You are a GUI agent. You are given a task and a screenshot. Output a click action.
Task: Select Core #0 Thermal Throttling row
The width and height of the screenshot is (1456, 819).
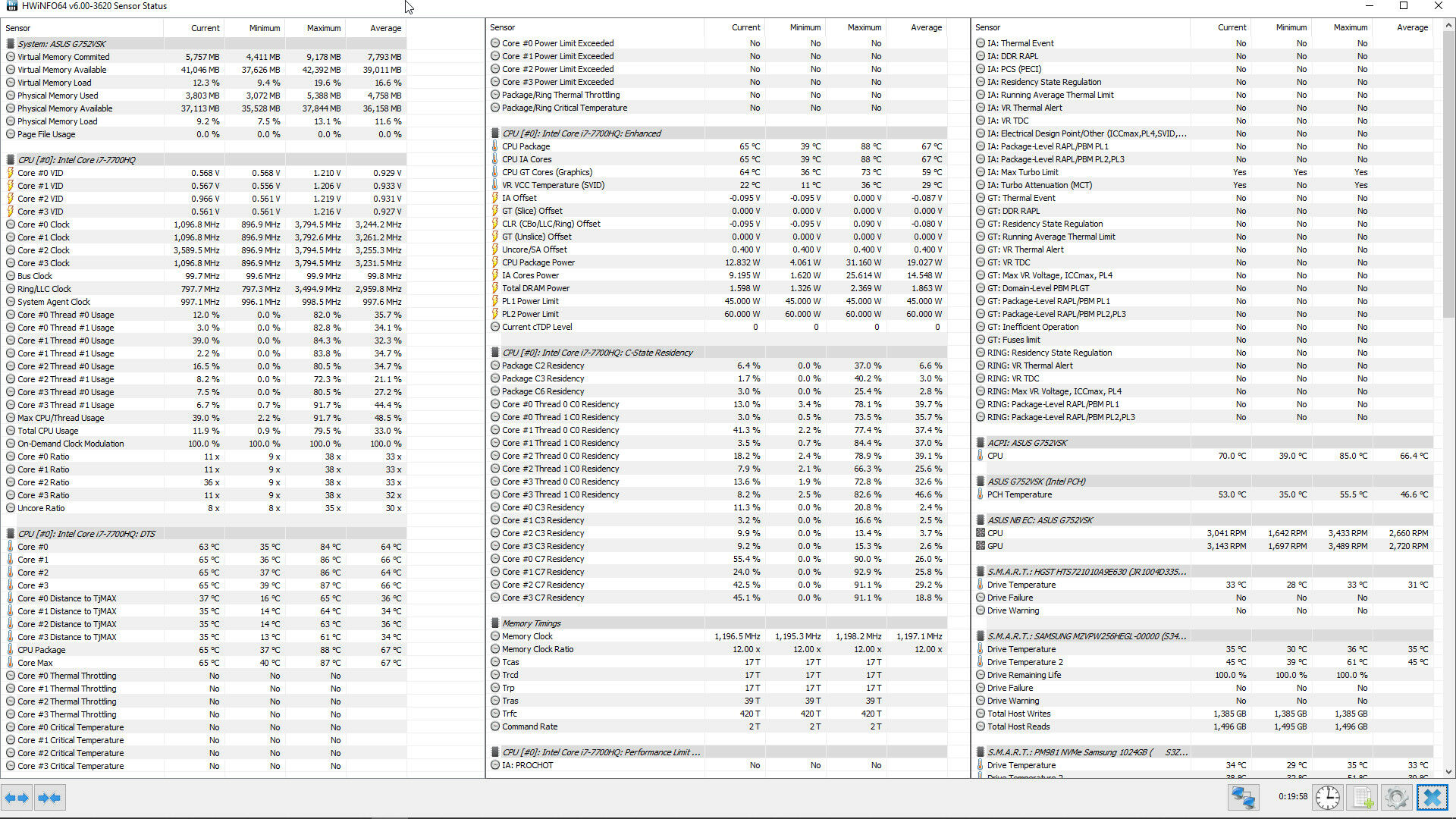pos(205,676)
